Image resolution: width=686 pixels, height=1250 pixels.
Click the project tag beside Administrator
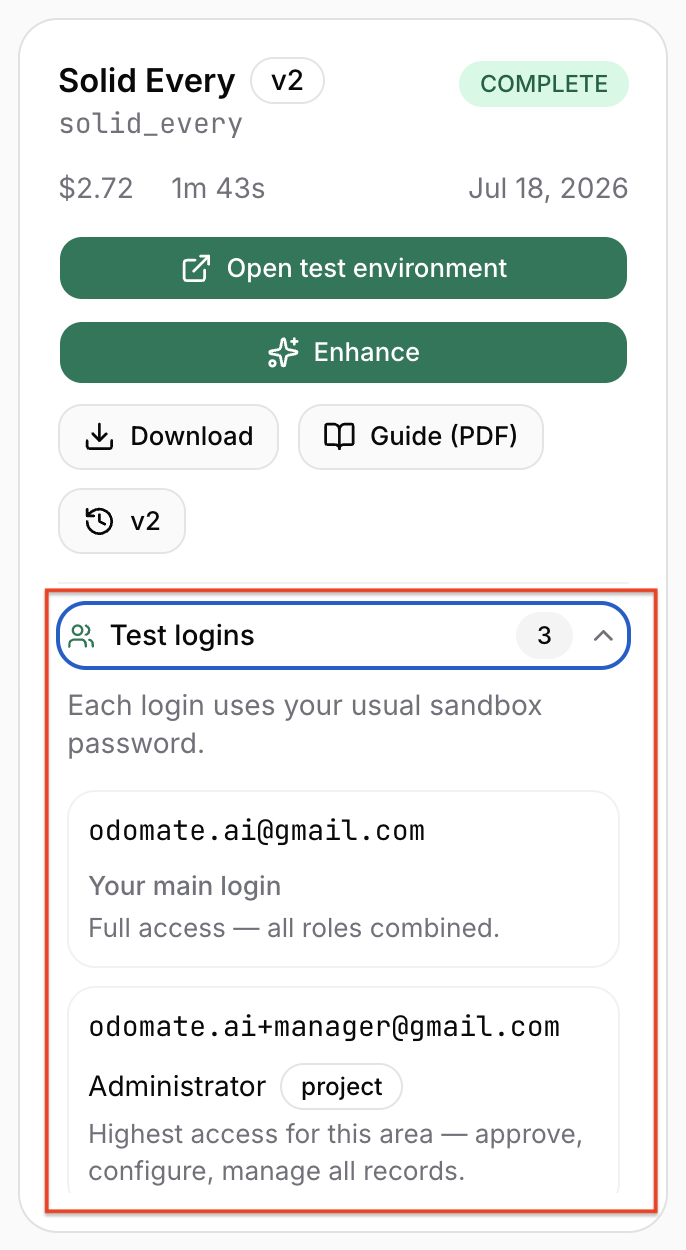[342, 1087]
